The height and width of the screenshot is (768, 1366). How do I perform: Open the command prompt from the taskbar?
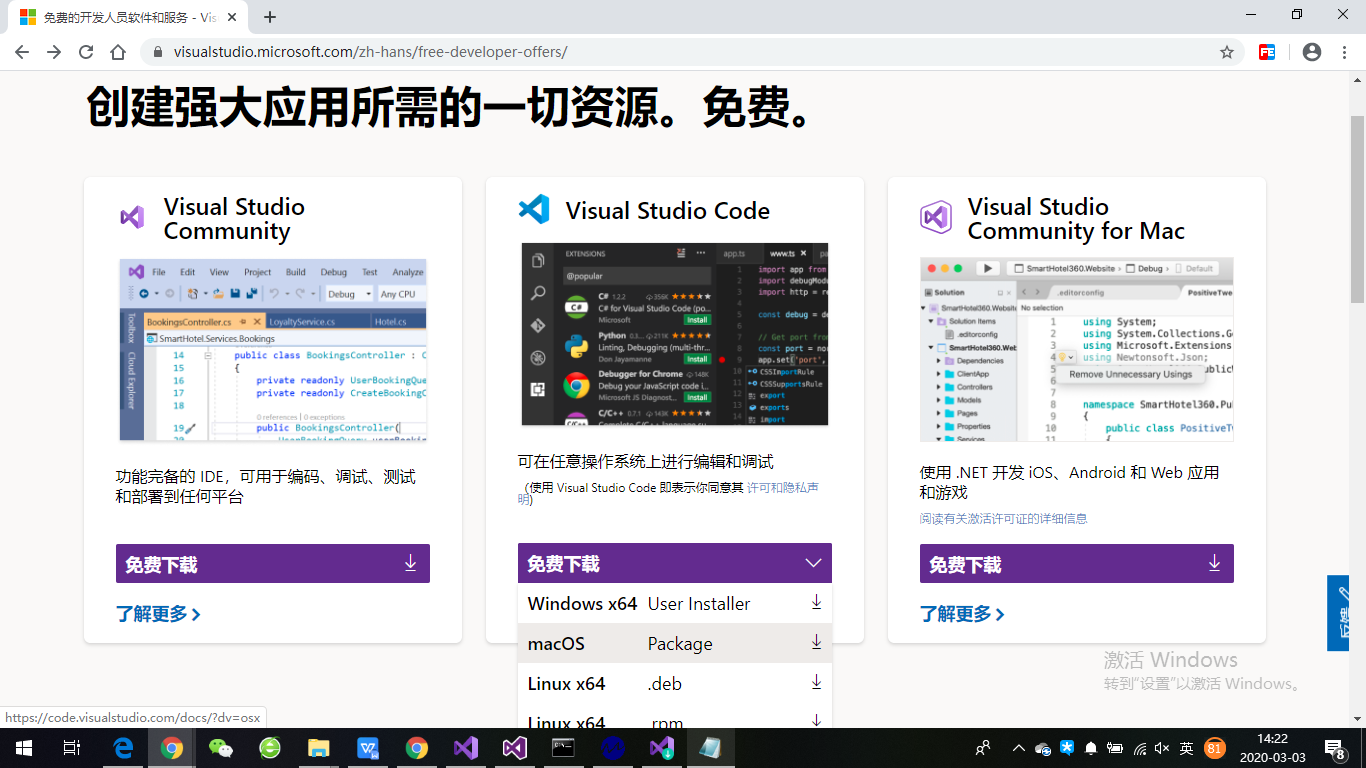[564, 748]
